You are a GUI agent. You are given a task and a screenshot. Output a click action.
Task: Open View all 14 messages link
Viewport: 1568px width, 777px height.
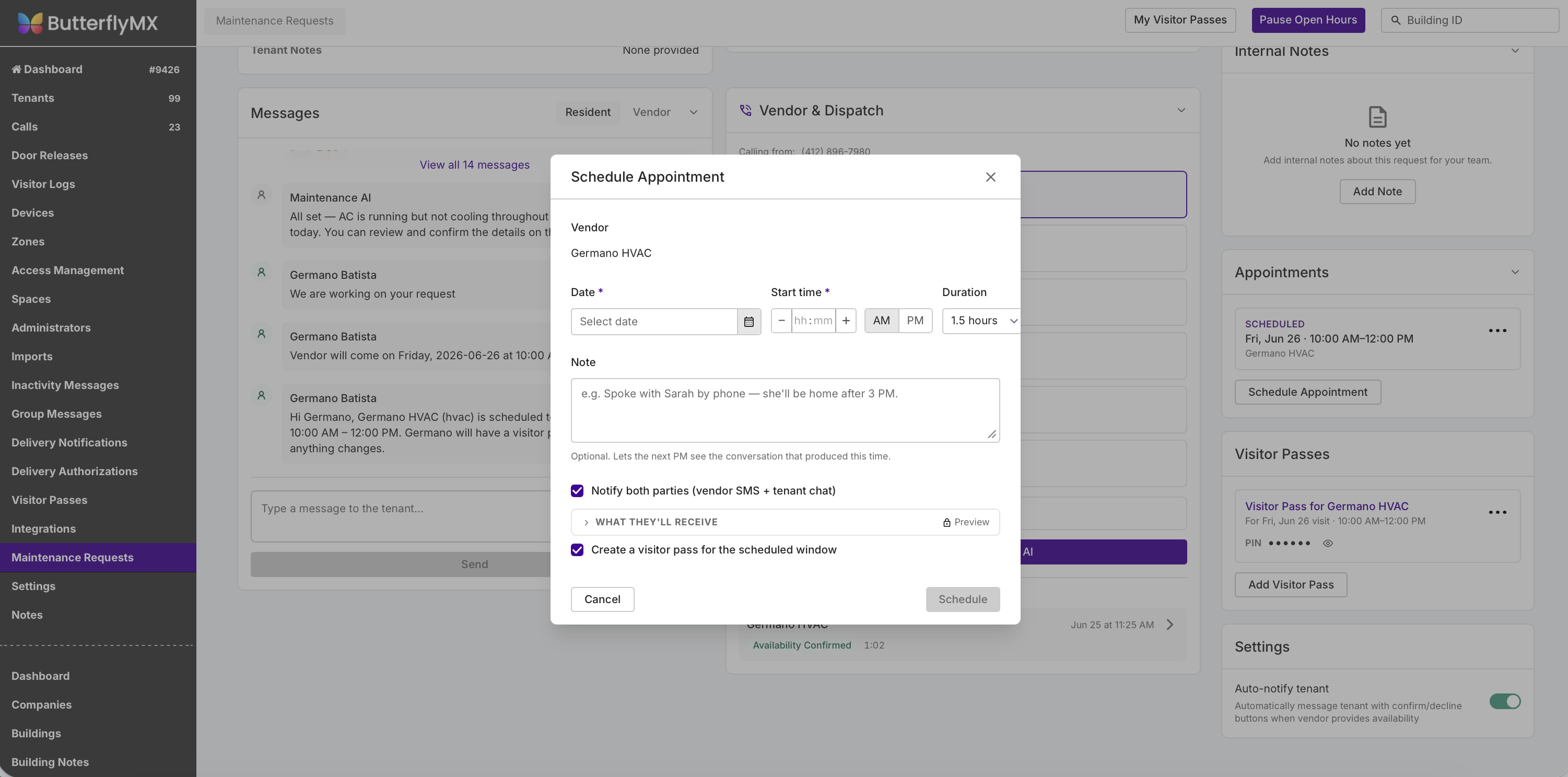474,165
